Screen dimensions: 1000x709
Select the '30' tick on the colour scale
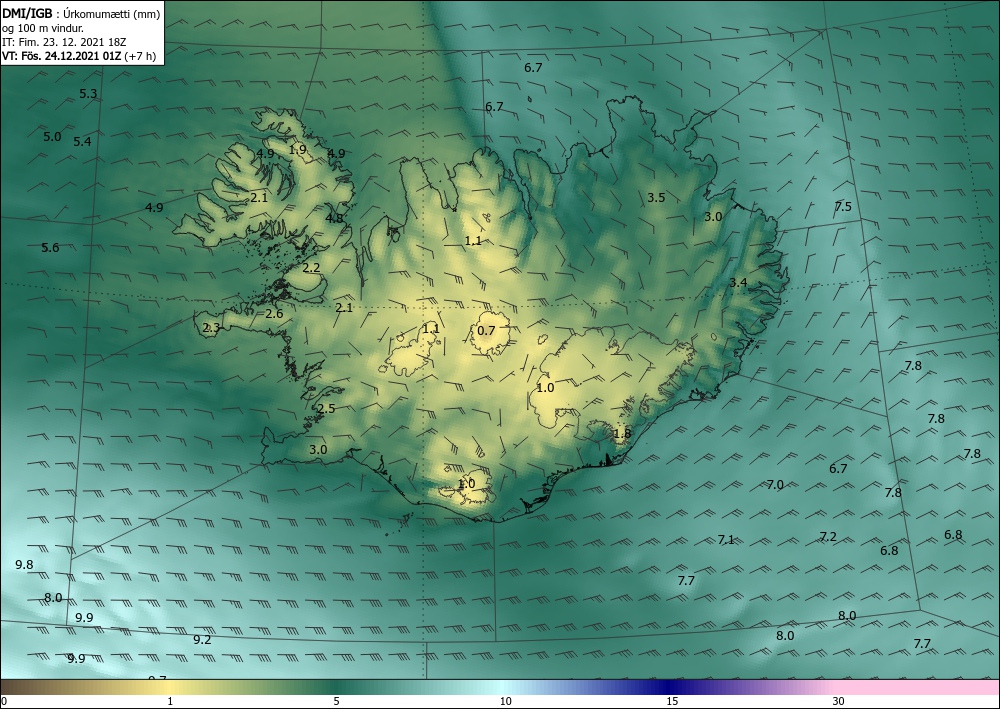pos(839,701)
